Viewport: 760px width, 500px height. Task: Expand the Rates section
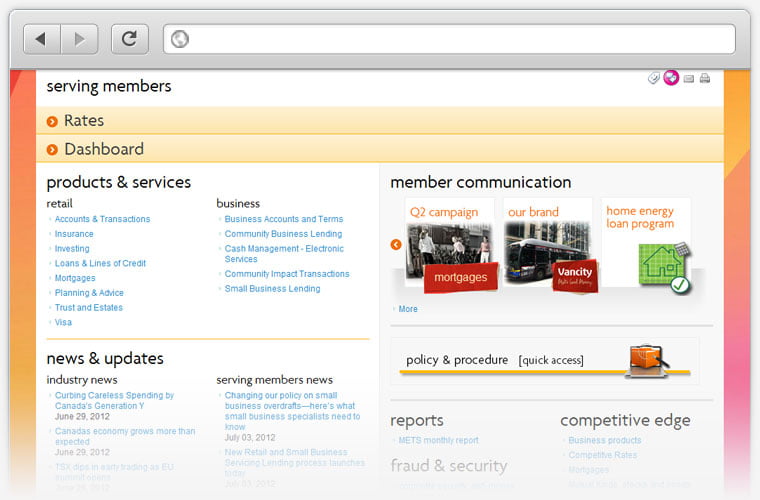[x=380, y=121]
